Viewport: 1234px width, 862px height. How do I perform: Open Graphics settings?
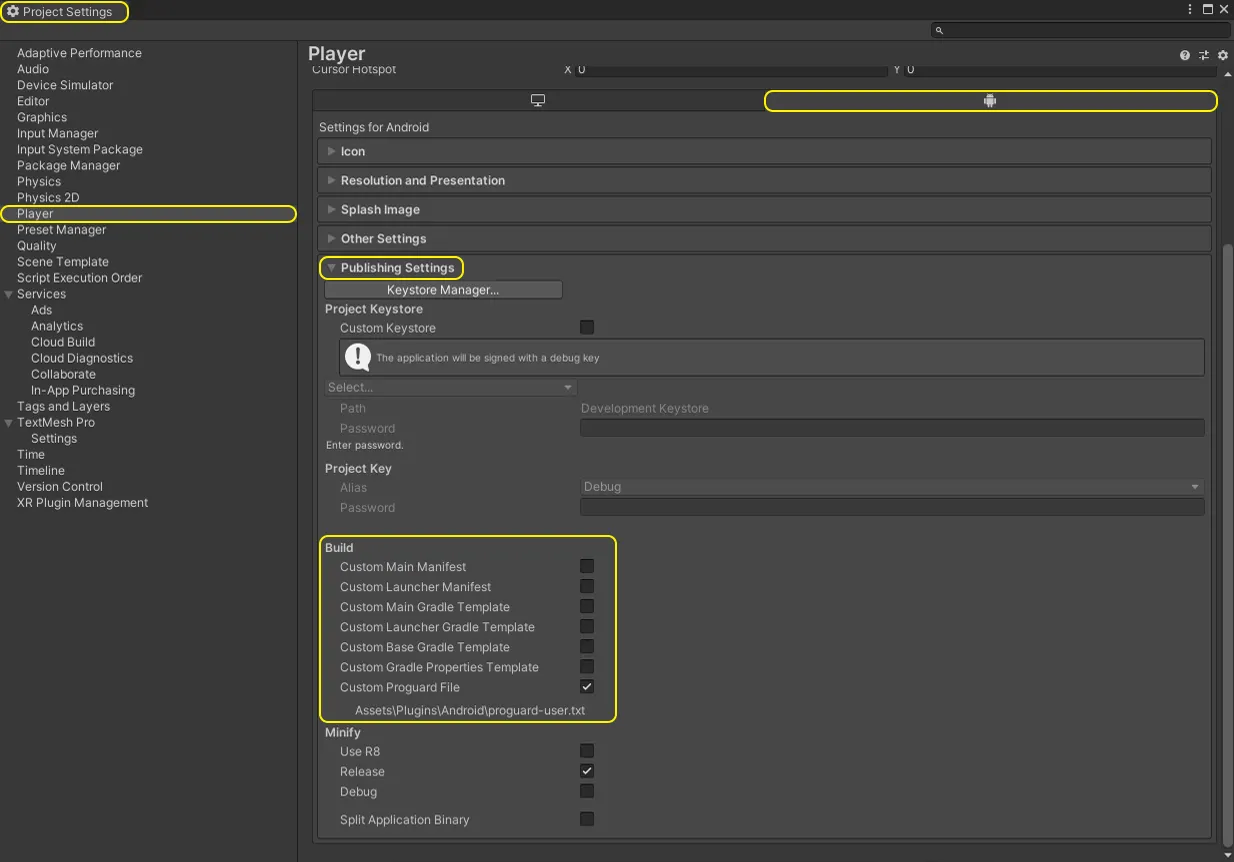click(x=42, y=117)
